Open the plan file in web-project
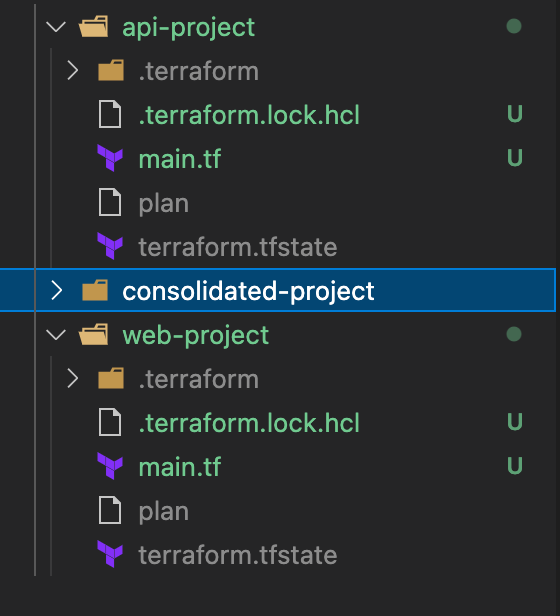 pyautogui.click(x=163, y=512)
